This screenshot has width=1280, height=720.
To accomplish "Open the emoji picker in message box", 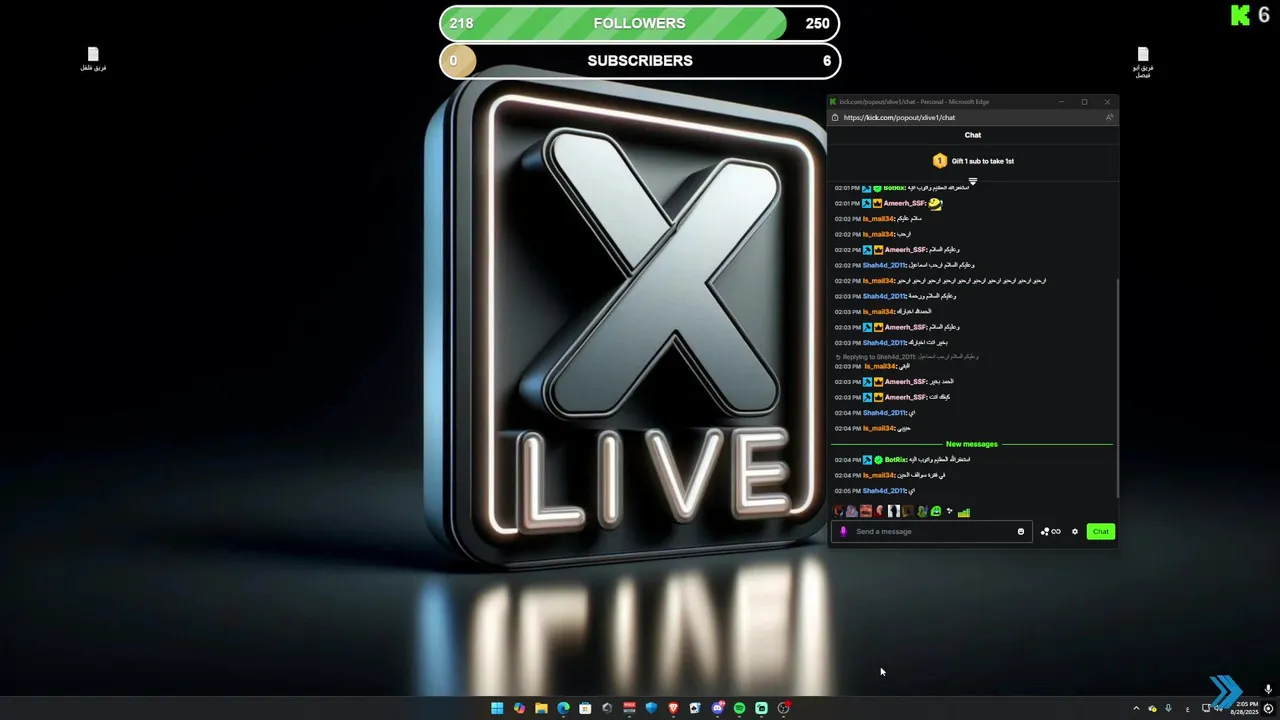I will pyautogui.click(x=1021, y=532).
